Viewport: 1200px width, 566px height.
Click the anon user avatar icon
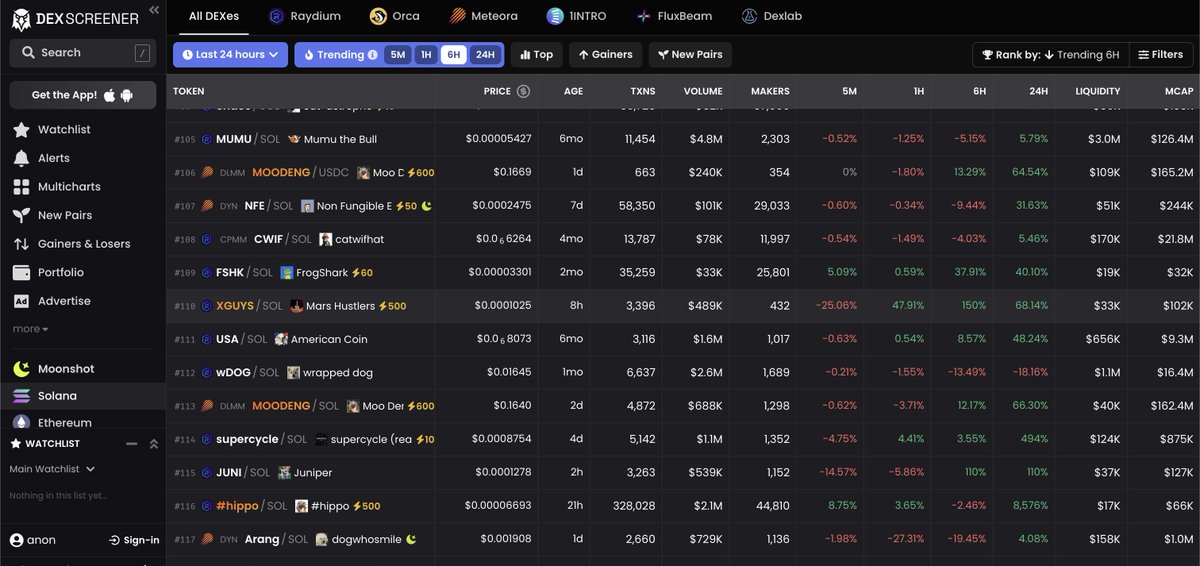(16, 540)
